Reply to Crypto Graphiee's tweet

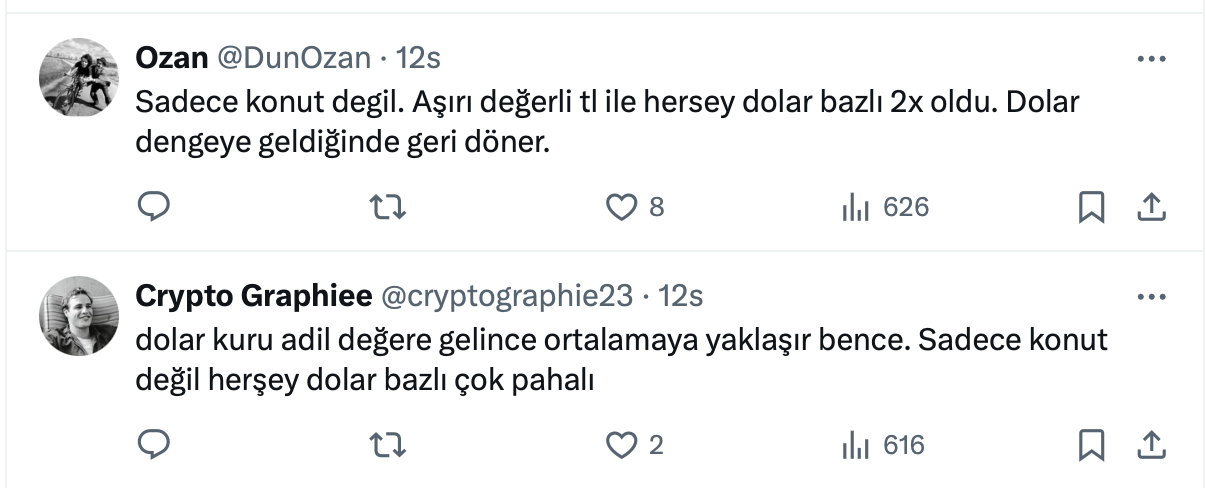click(153, 444)
